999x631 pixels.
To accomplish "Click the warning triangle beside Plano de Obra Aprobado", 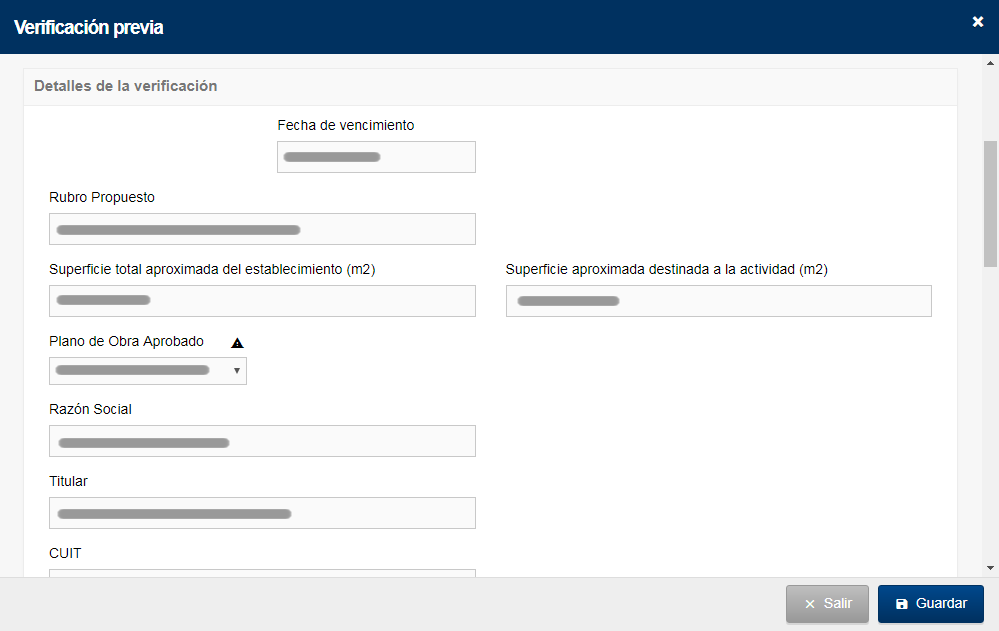I will (x=237, y=343).
